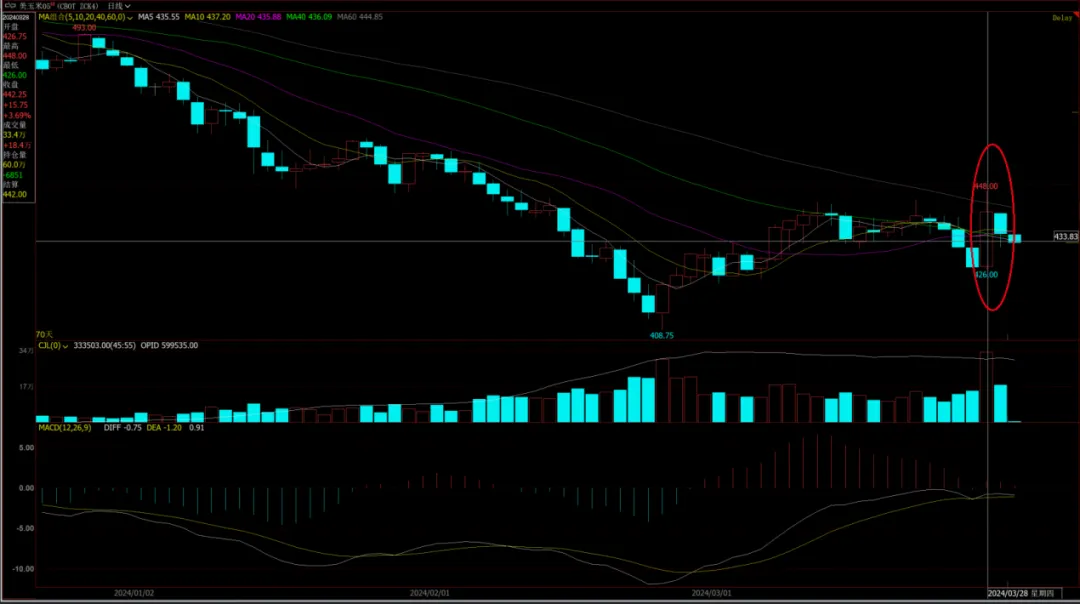Click the 408.75 low price marker on the chart

[662, 335]
